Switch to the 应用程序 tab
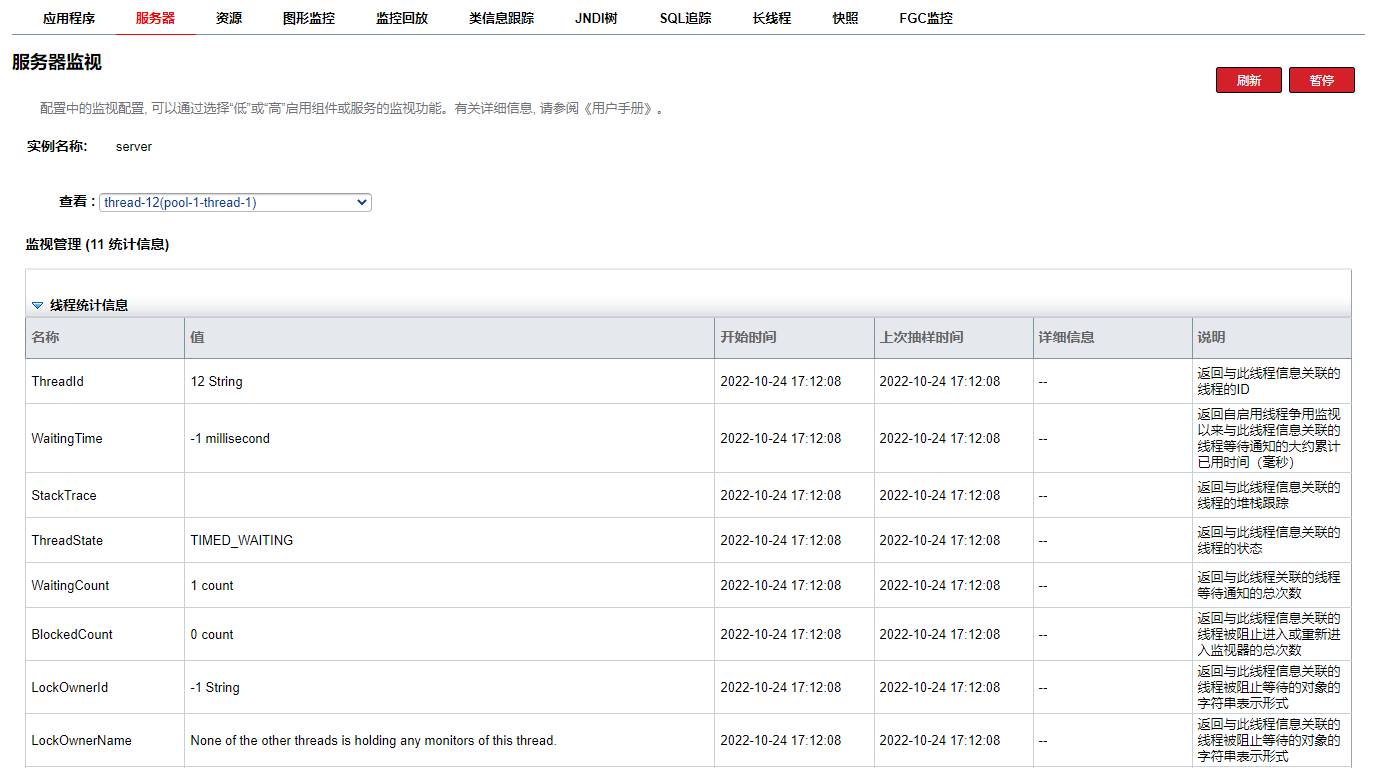 [69, 18]
